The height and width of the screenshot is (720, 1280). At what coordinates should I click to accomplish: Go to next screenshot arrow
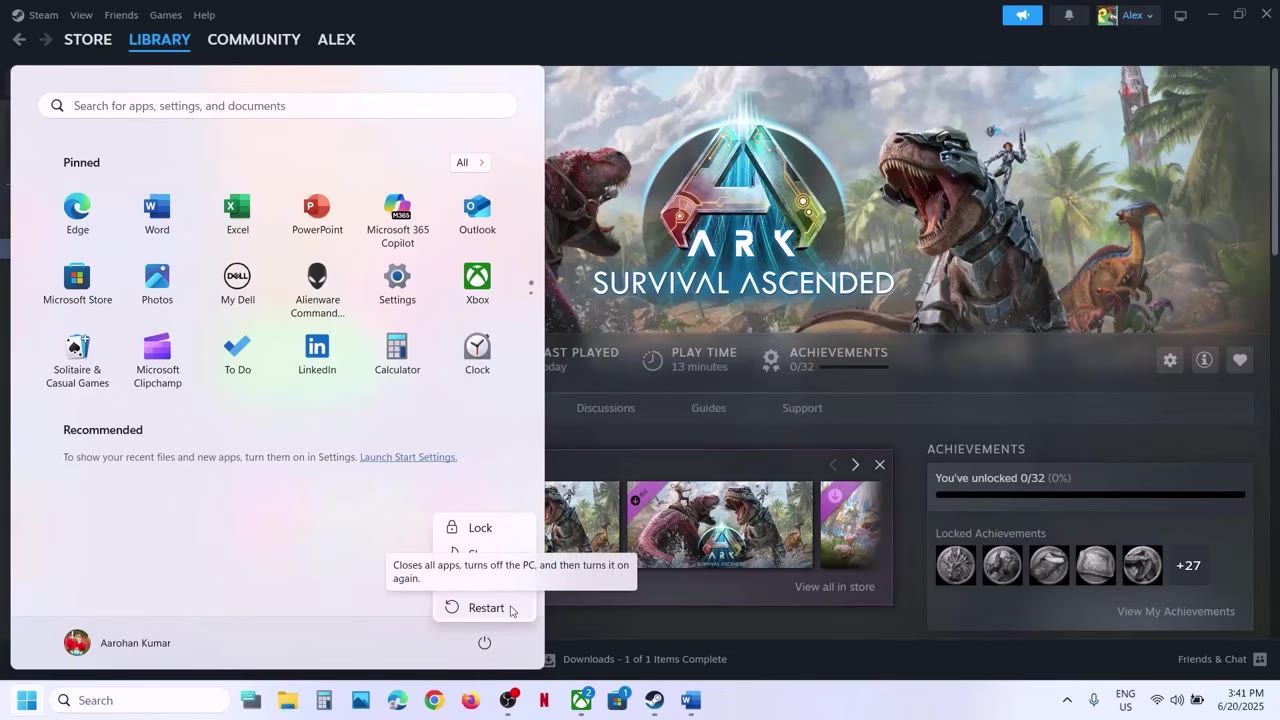click(855, 465)
